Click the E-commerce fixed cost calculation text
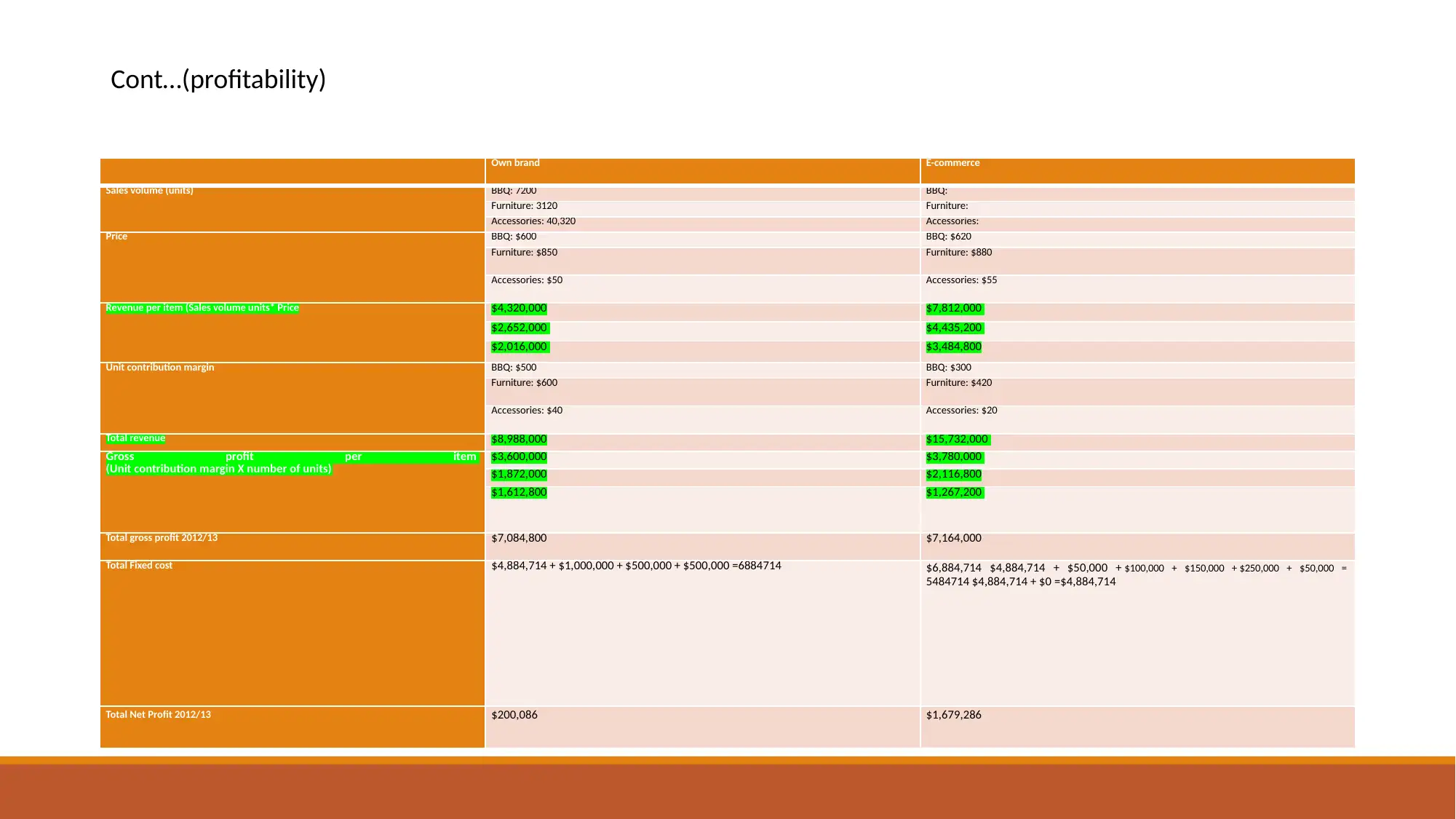This screenshot has width=1456, height=819. click(1136, 575)
